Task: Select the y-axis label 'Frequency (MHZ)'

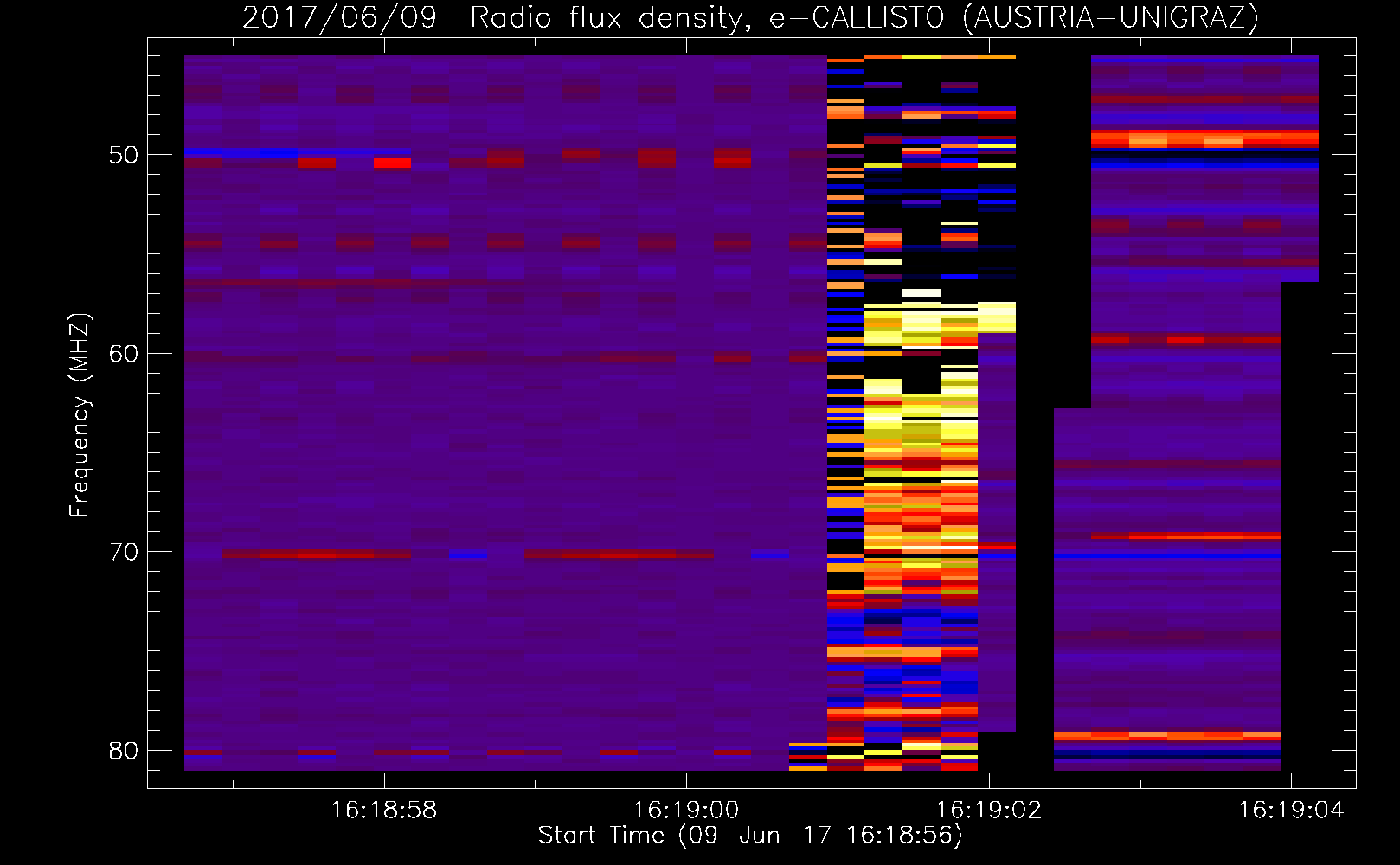Action: [x=80, y=415]
